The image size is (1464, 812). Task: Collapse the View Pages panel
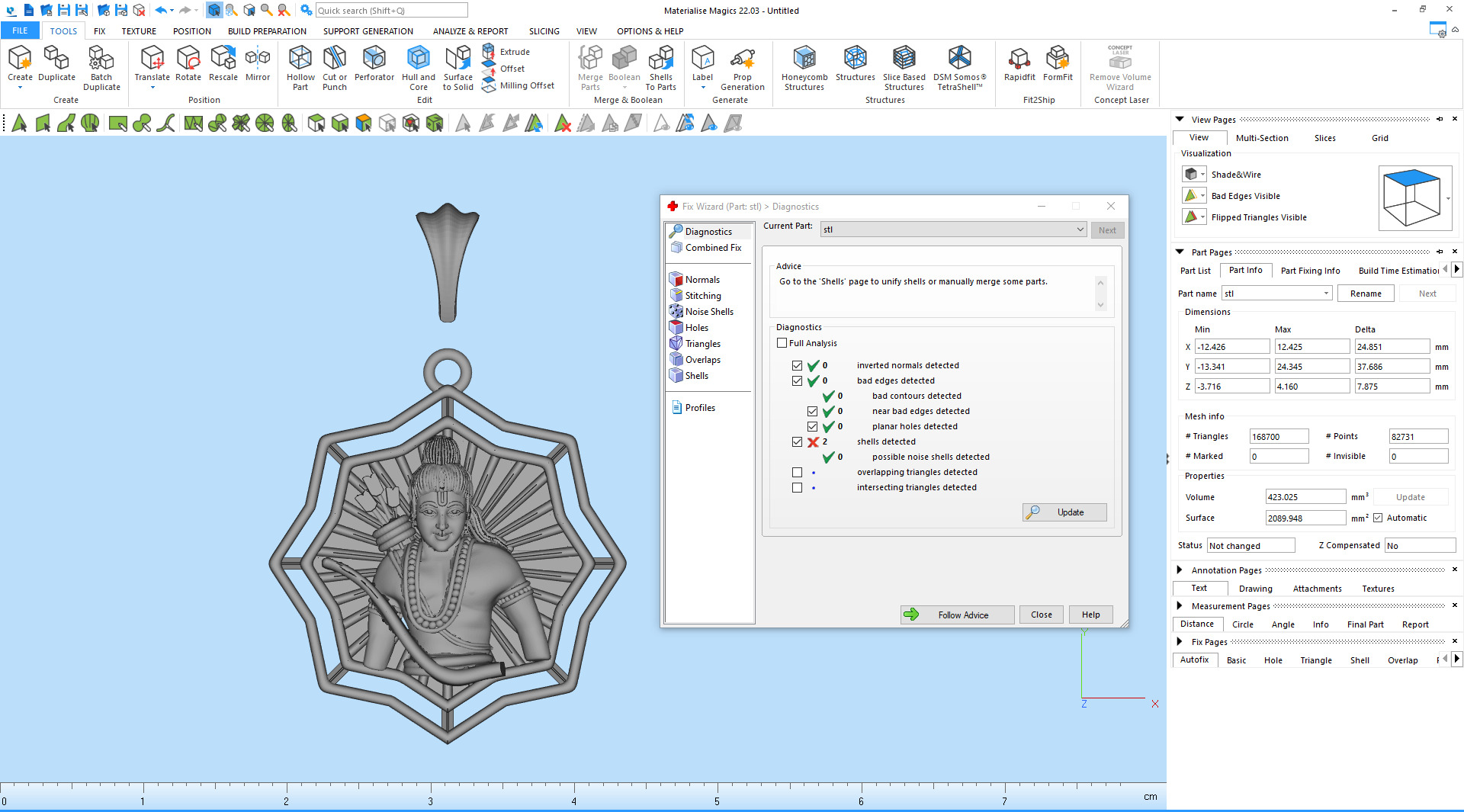[1180, 120]
